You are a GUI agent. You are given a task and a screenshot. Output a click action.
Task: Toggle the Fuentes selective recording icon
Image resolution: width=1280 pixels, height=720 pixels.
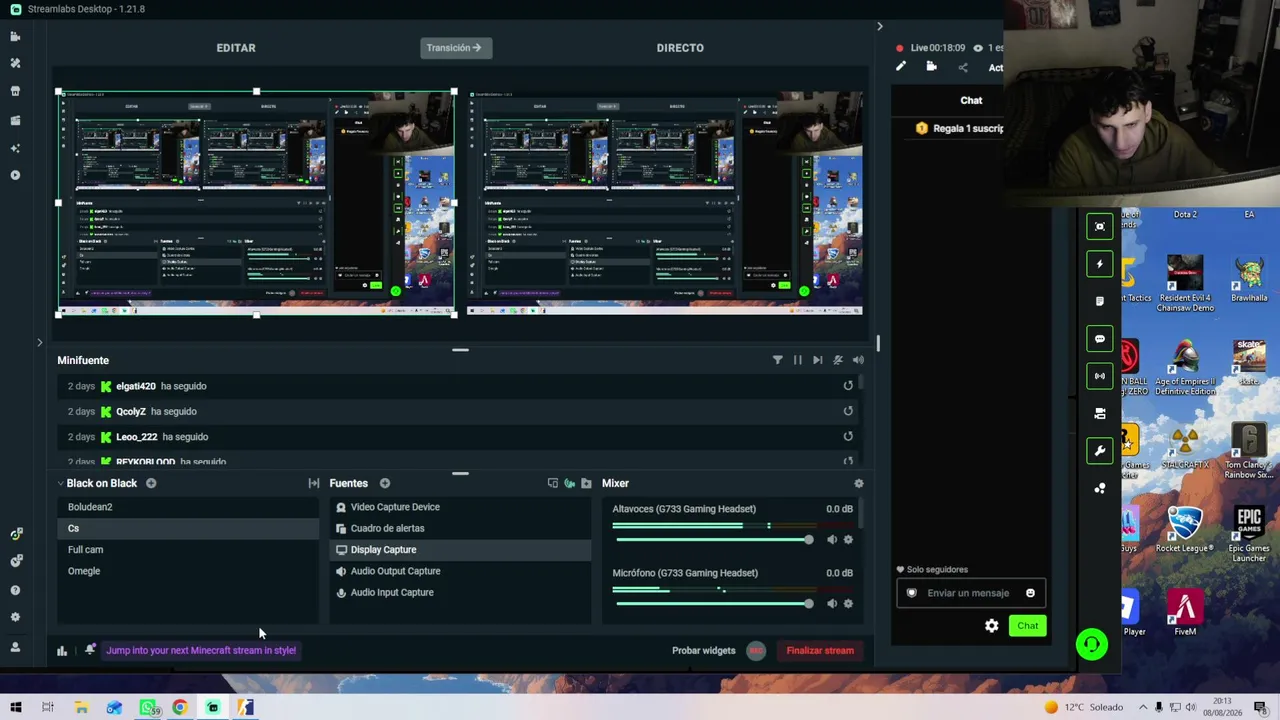click(569, 483)
